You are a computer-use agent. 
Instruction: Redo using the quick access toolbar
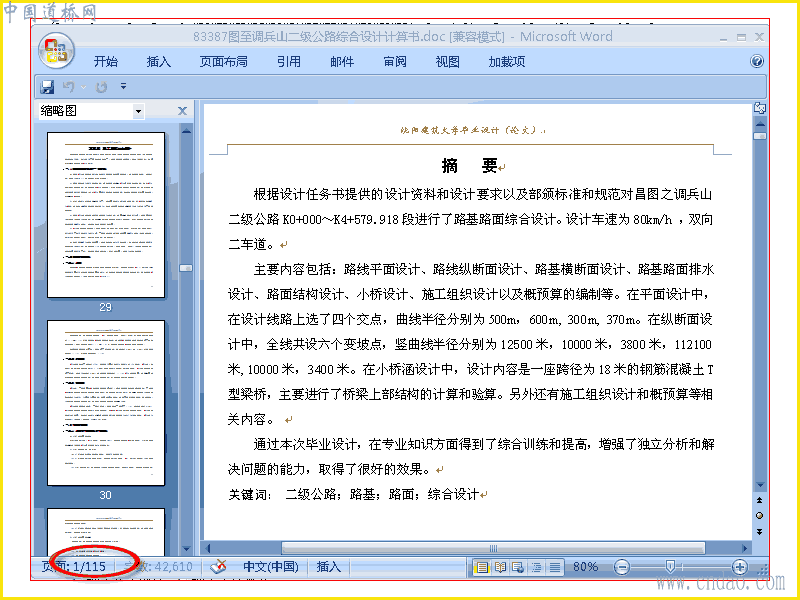point(102,87)
